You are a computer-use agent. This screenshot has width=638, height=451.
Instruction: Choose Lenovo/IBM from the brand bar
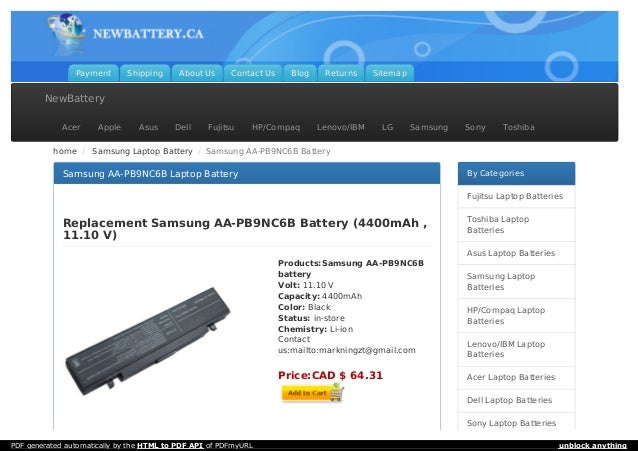tap(341, 127)
